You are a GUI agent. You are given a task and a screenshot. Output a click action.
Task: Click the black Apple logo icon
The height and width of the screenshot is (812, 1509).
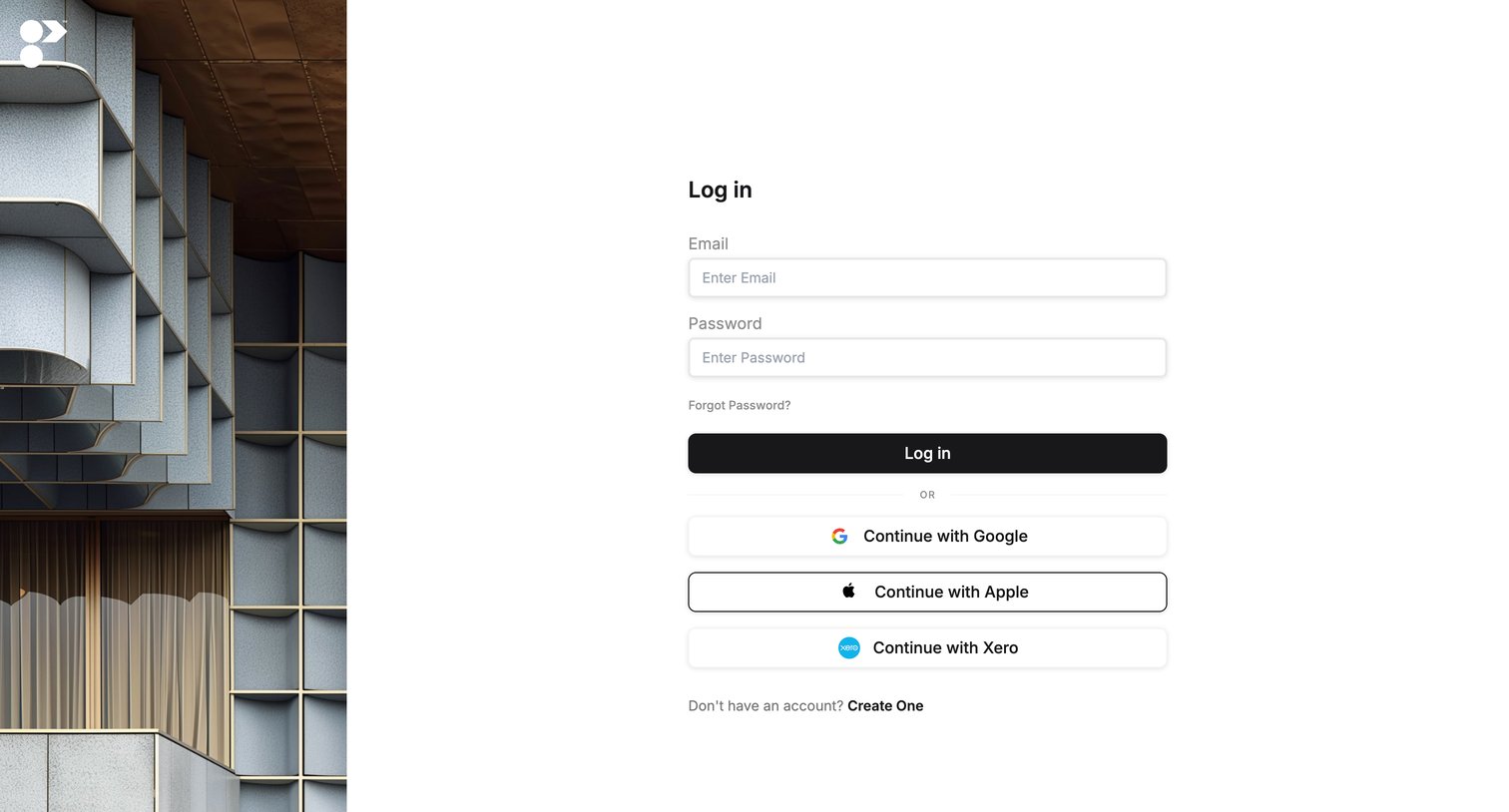[x=849, y=592]
